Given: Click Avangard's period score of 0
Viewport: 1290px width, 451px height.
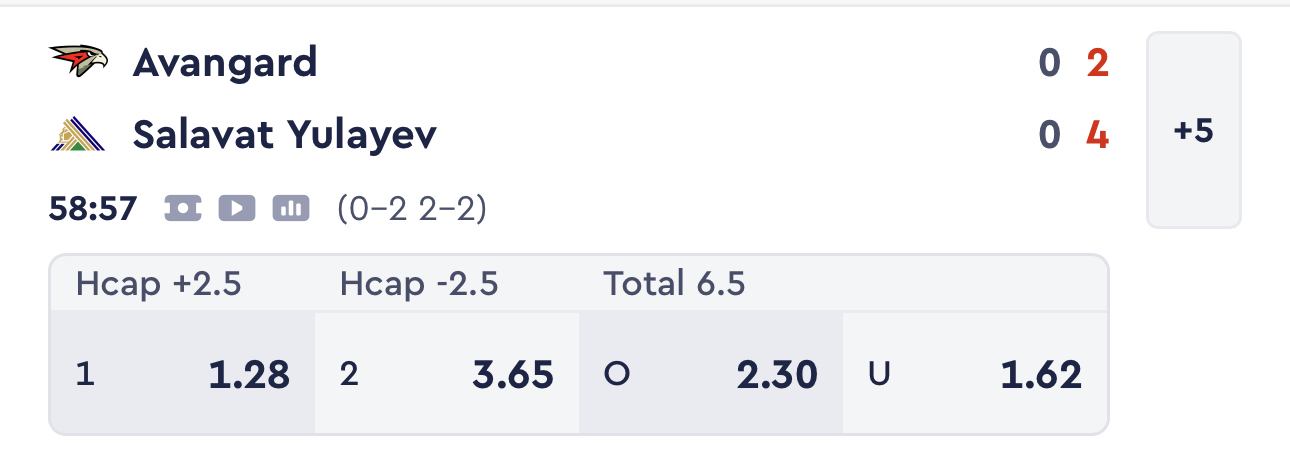Looking at the screenshot, I should coord(1049,63).
